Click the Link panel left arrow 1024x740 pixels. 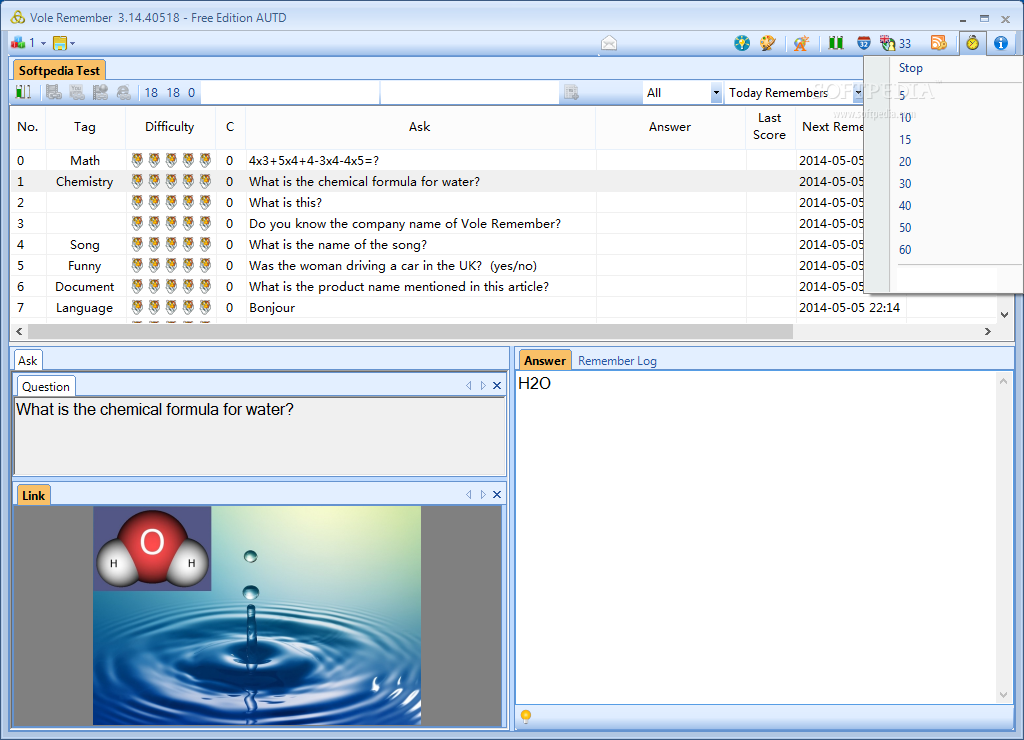point(468,494)
